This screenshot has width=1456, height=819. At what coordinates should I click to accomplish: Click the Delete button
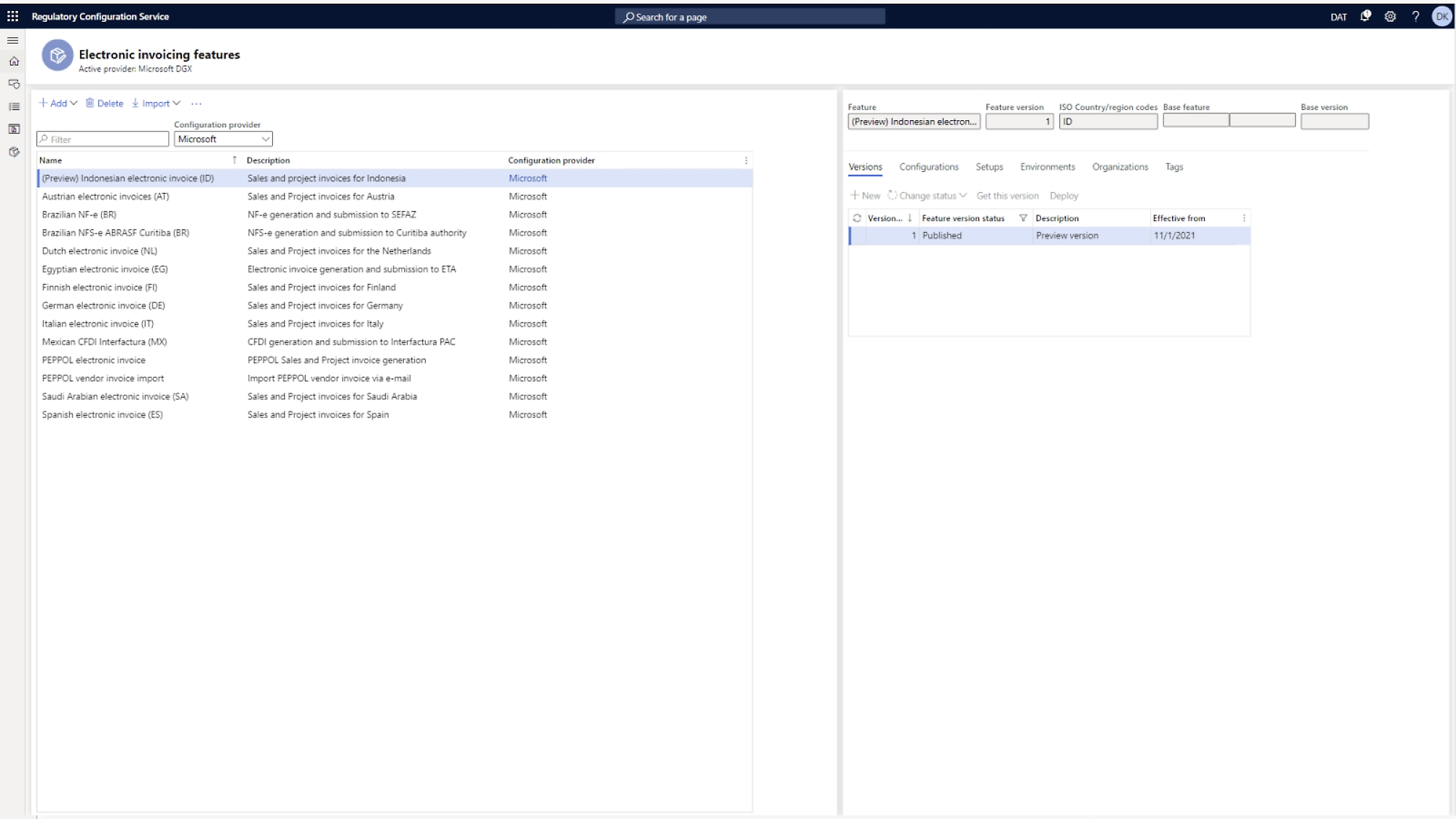[x=105, y=103]
